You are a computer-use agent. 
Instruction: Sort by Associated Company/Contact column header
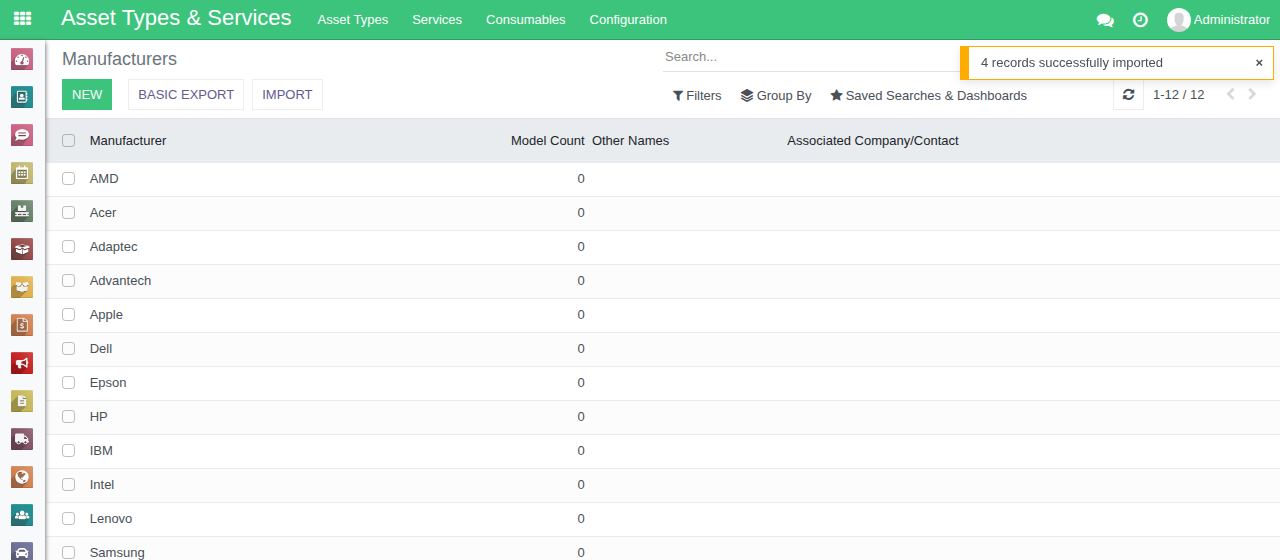click(872, 141)
